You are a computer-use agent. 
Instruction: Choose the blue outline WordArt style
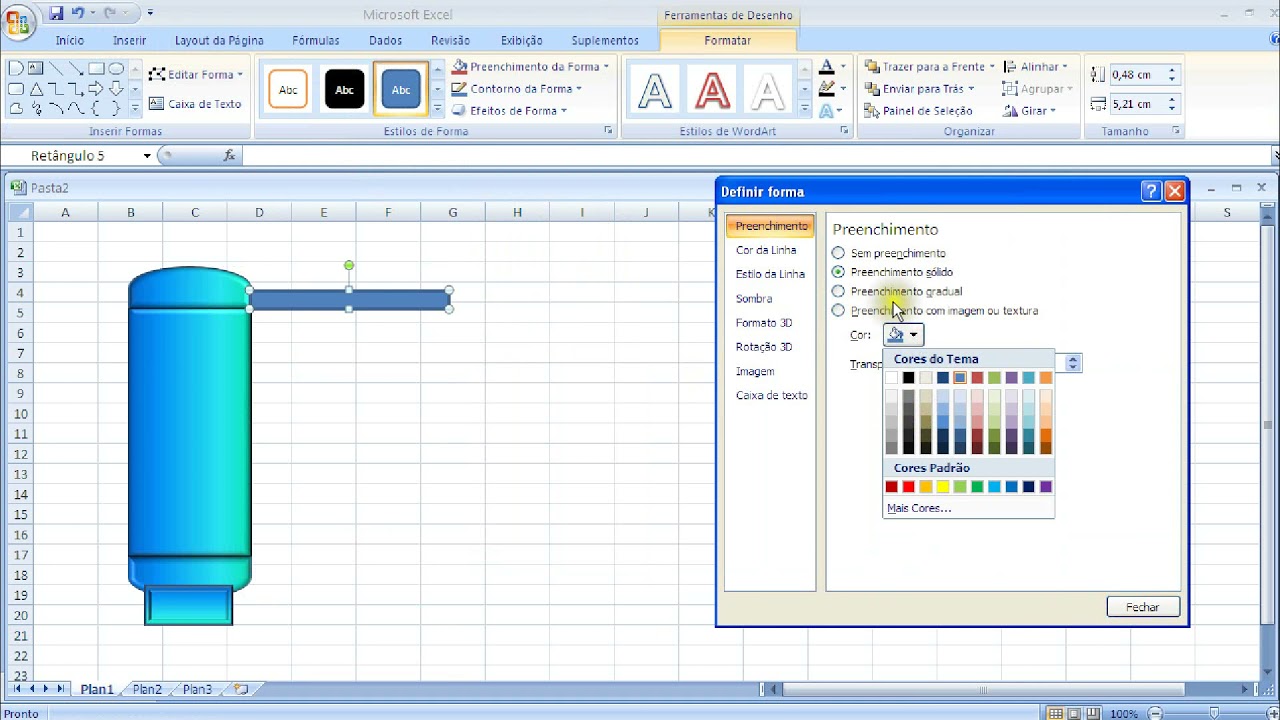655,91
